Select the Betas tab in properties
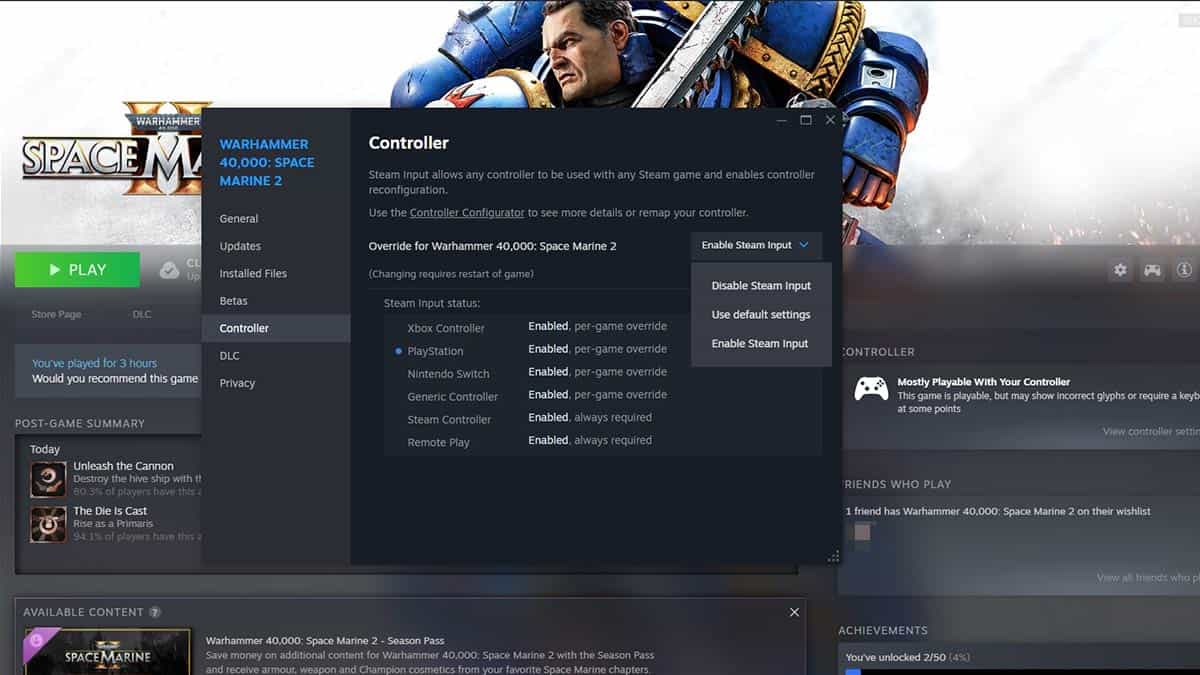1200x675 pixels. click(276, 301)
